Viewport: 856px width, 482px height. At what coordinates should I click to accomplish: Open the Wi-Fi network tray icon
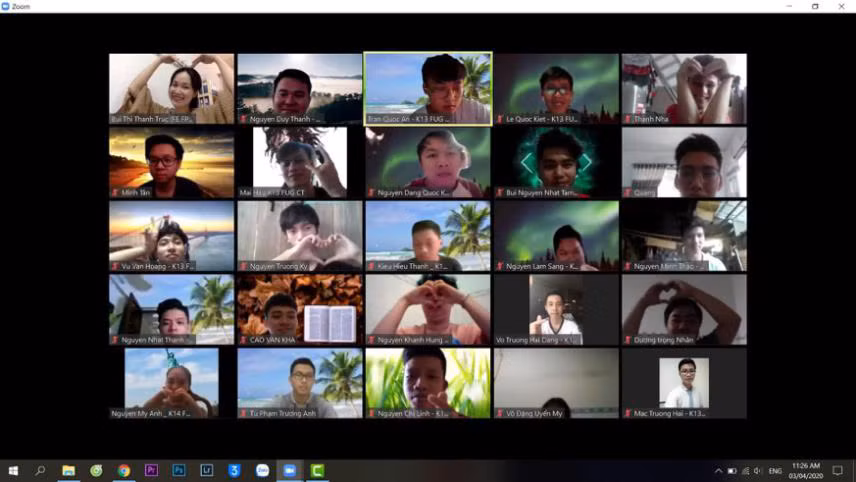pos(745,471)
